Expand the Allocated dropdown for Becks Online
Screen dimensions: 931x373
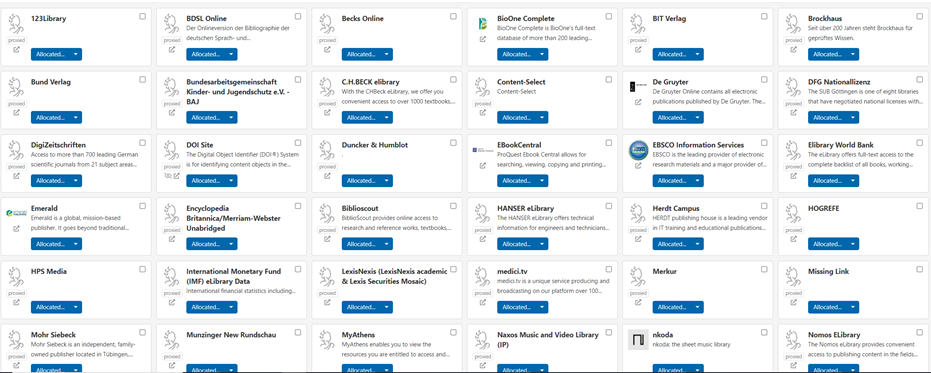pyautogui.click(x=387, y=54)
